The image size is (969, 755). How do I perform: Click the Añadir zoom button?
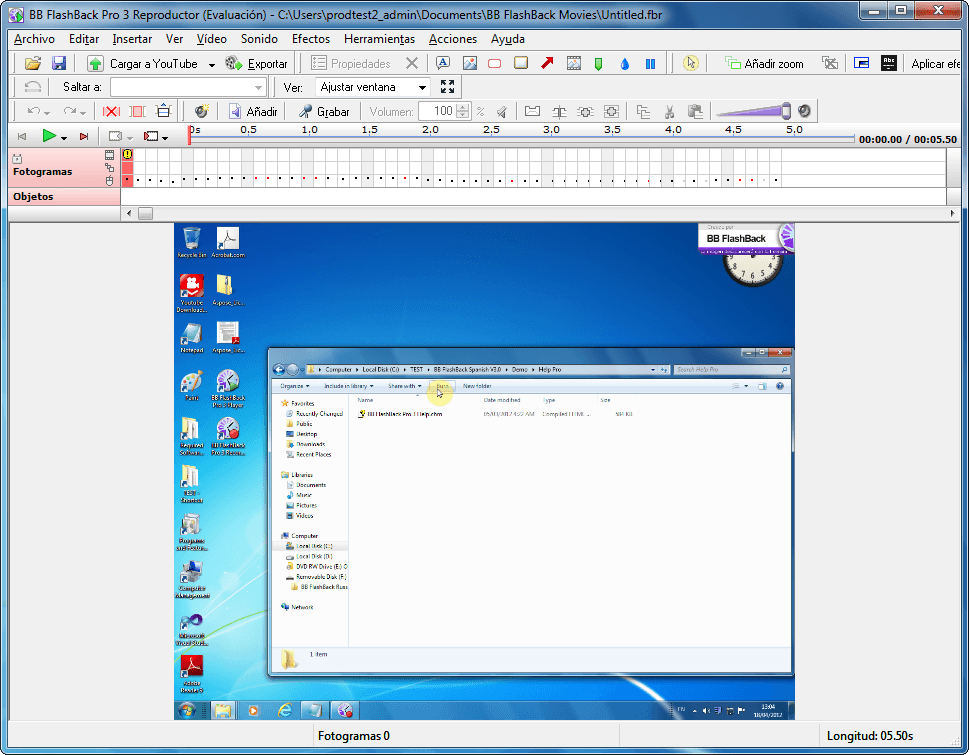[764, 64]
